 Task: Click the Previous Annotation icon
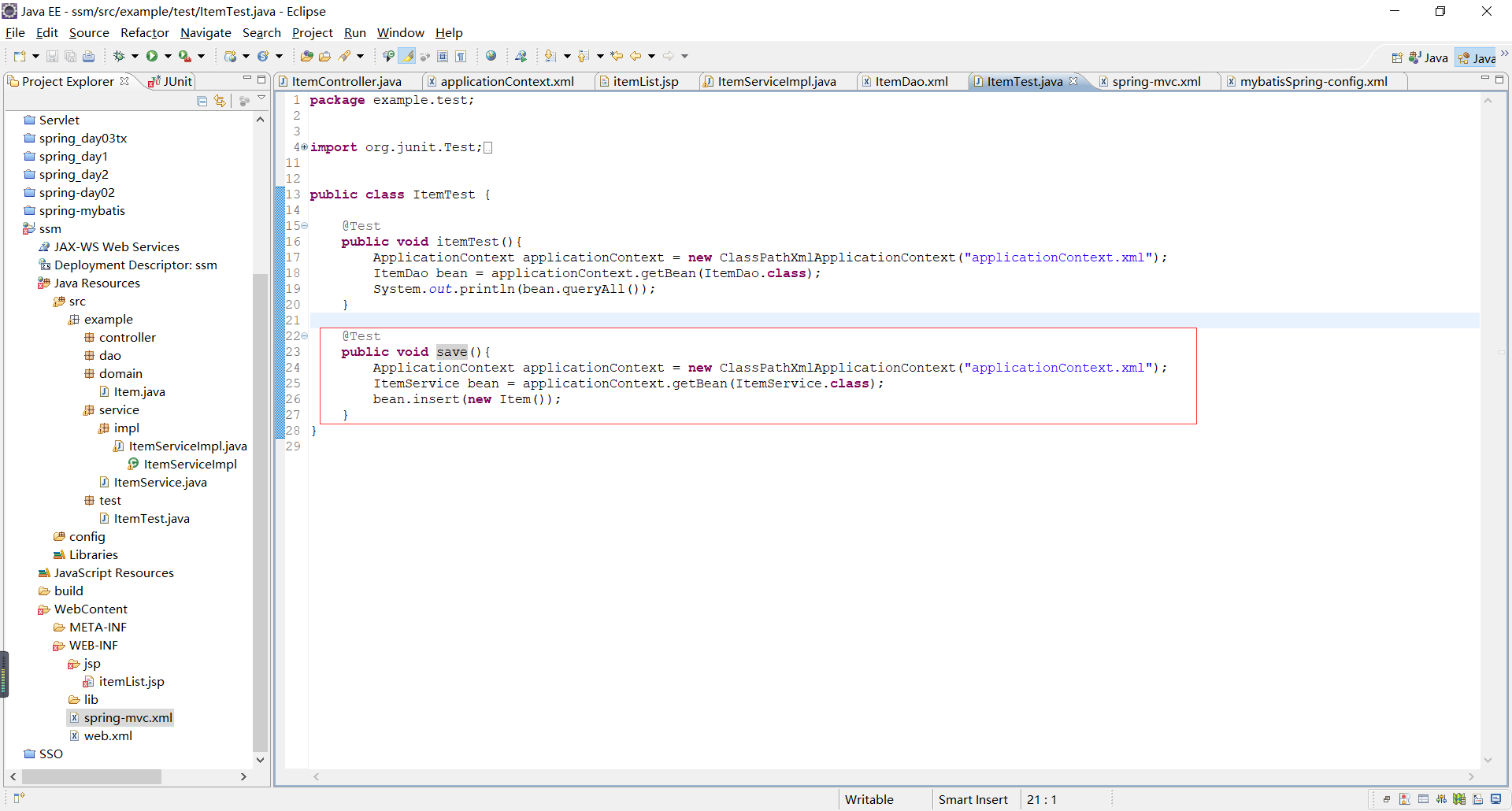(583, 56)
